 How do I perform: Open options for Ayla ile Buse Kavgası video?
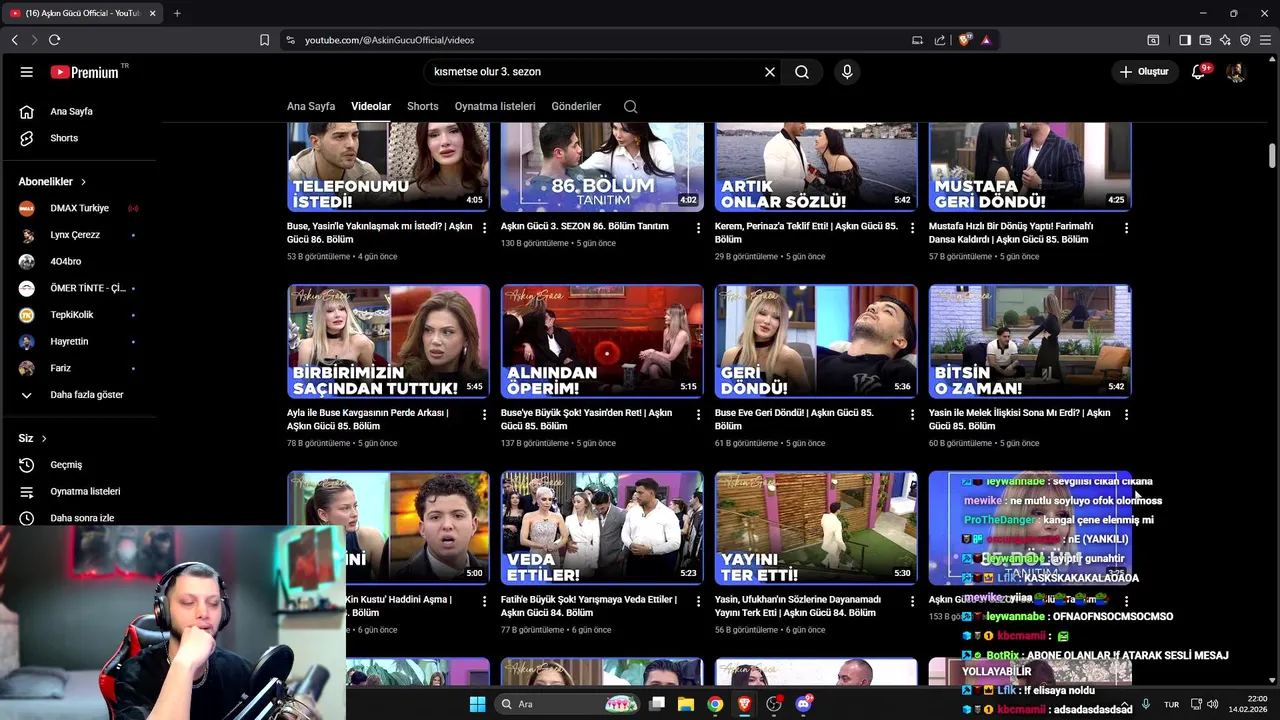(x=484, y=414)
